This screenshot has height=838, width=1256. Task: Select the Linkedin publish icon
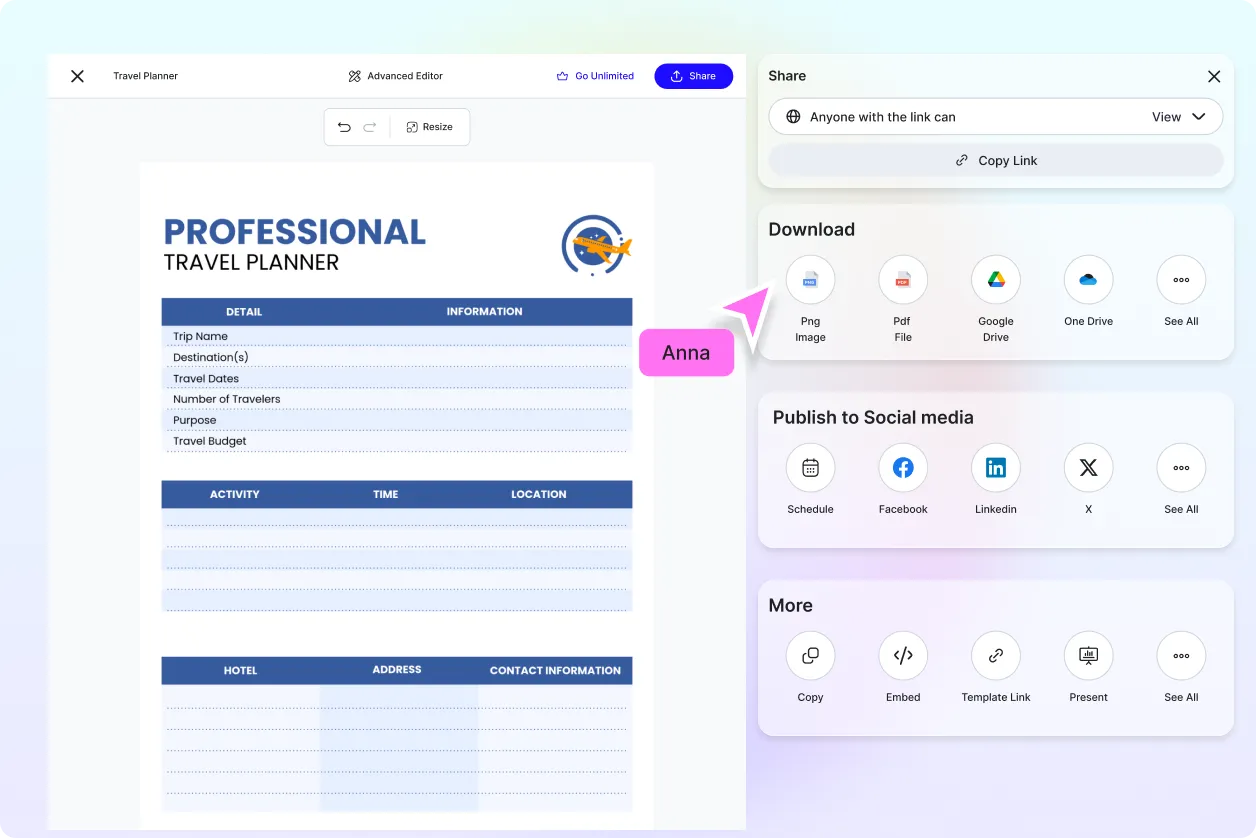pyautogui.click(x=995, y=467)
